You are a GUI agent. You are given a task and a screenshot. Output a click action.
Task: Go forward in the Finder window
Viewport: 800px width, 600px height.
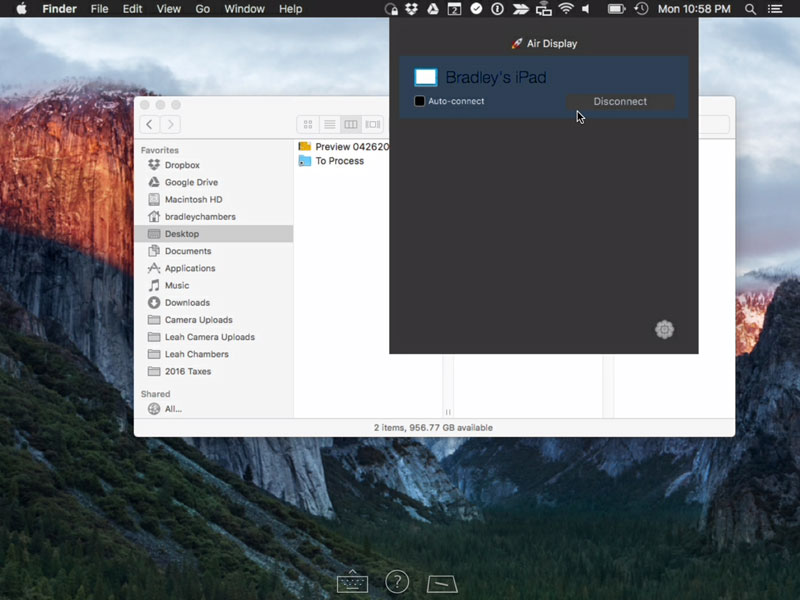[170, 124]
